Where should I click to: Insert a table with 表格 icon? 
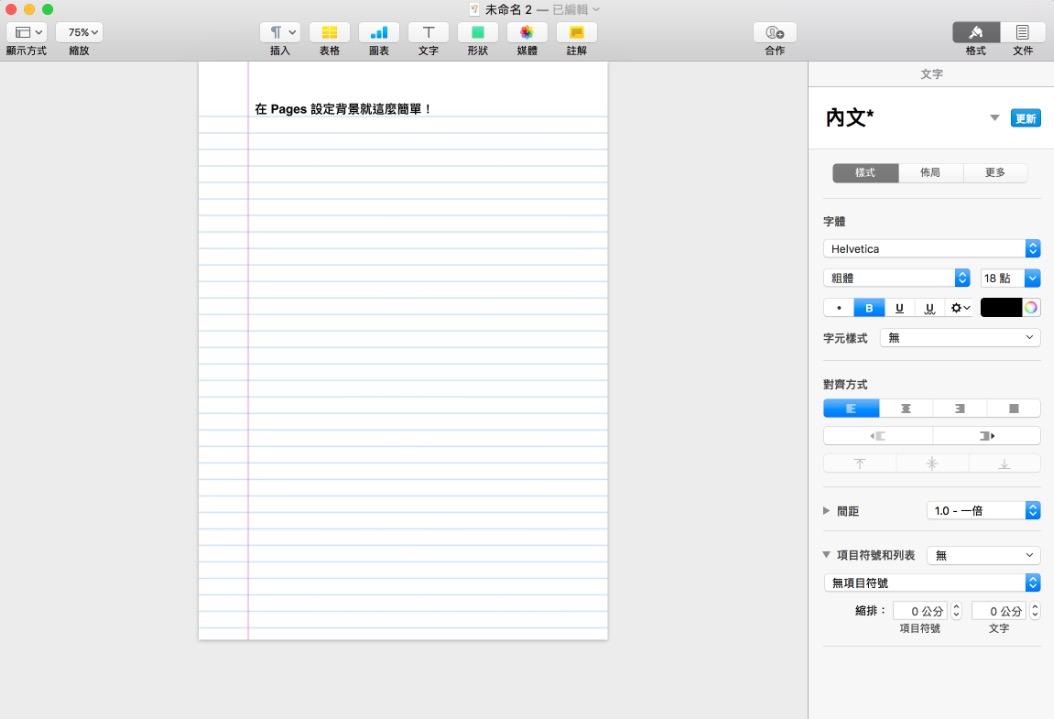[329, 32]
